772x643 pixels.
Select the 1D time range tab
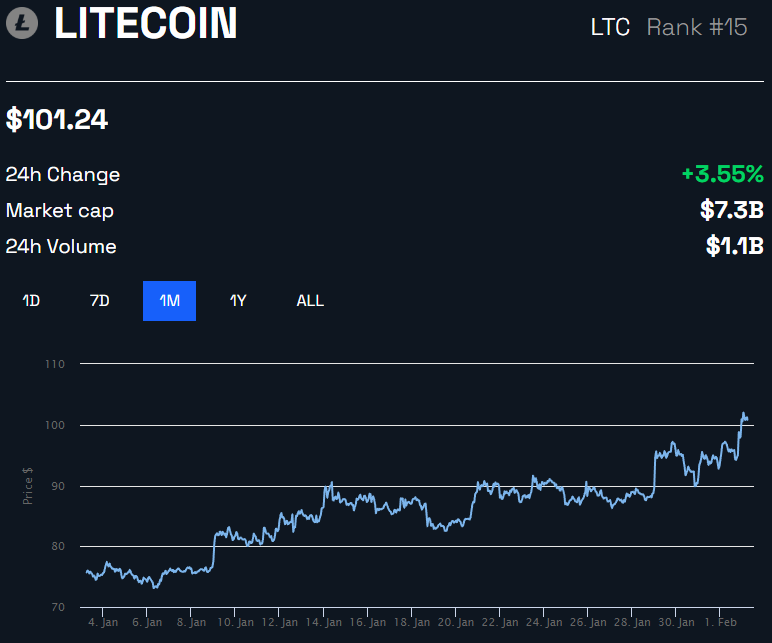click(x=31, y=300)
